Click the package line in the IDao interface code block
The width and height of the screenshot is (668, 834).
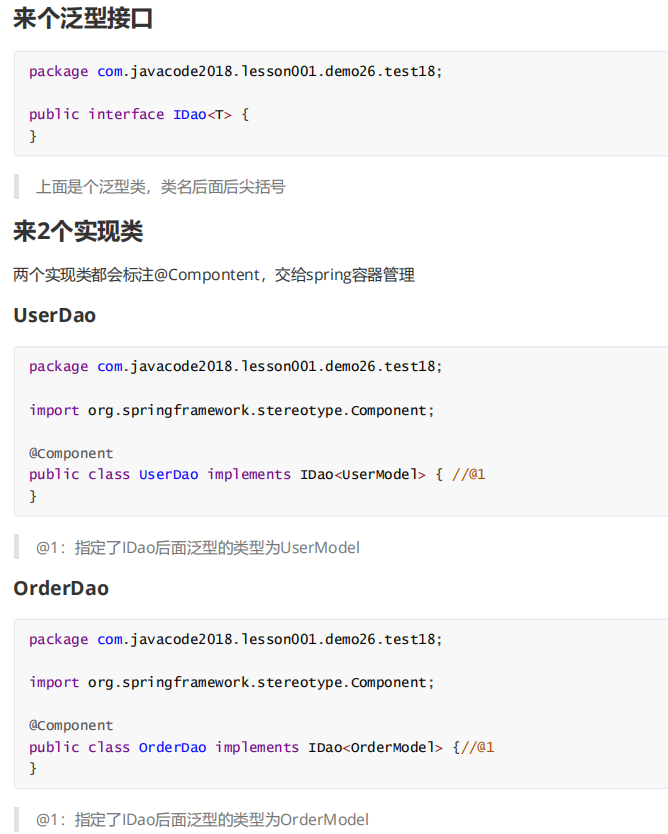click(235, 71)
